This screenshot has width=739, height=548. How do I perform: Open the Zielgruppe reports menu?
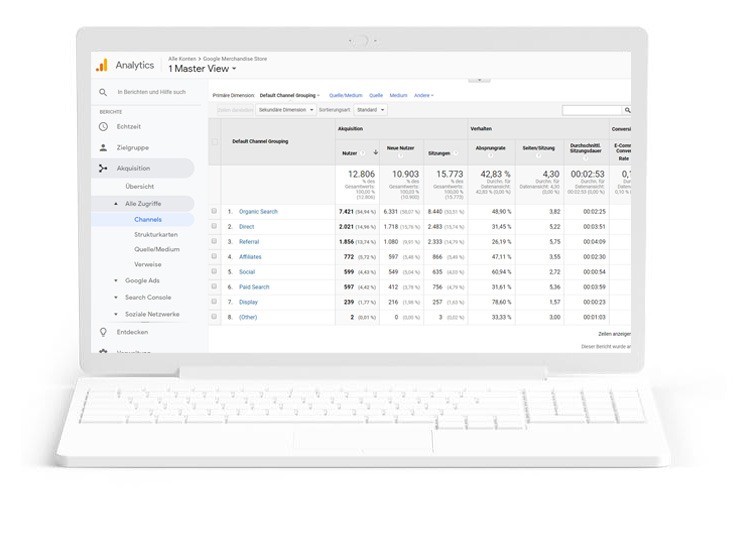[x=133, y=148]
